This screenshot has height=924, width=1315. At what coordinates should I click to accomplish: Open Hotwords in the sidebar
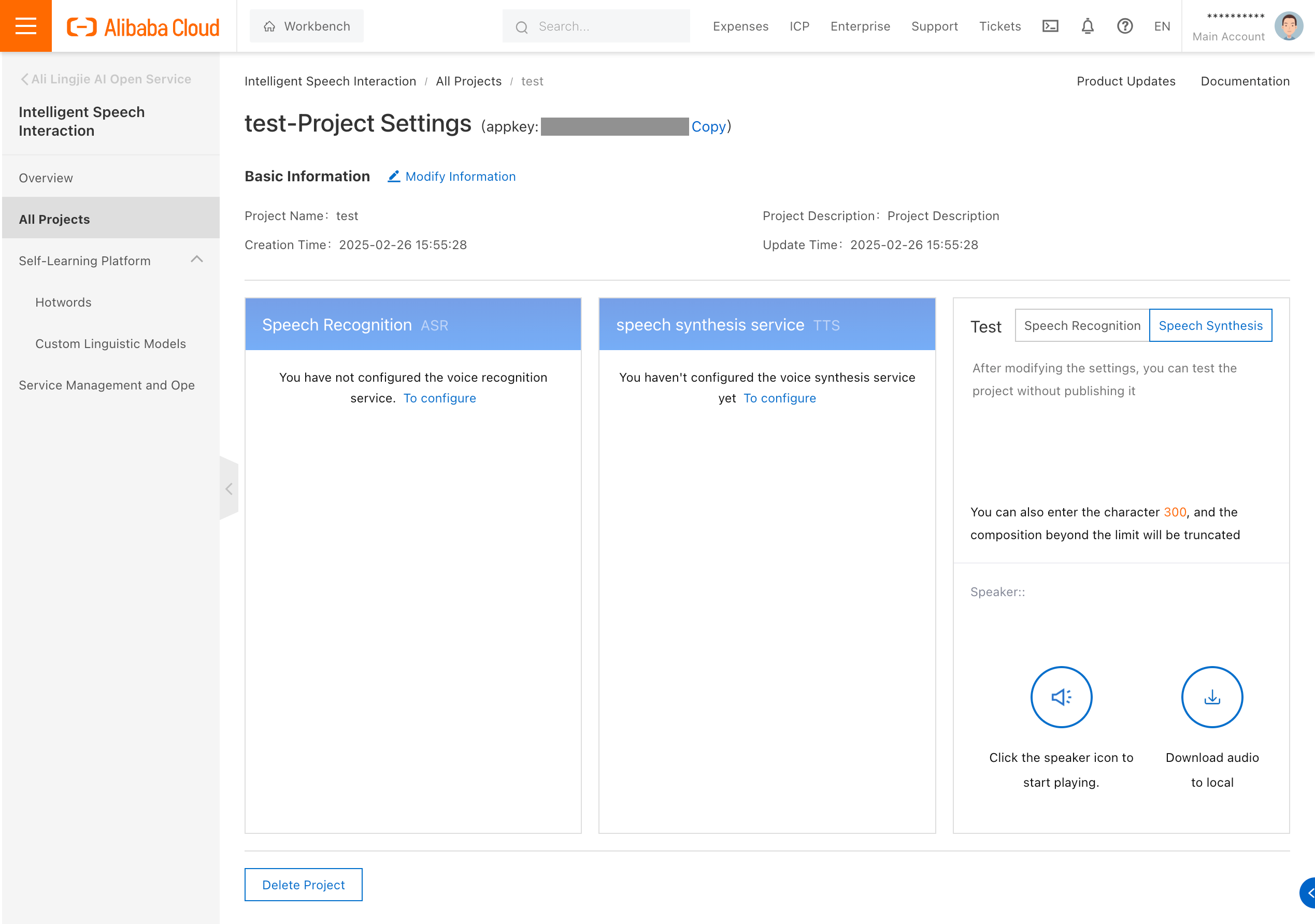(63, 302)
